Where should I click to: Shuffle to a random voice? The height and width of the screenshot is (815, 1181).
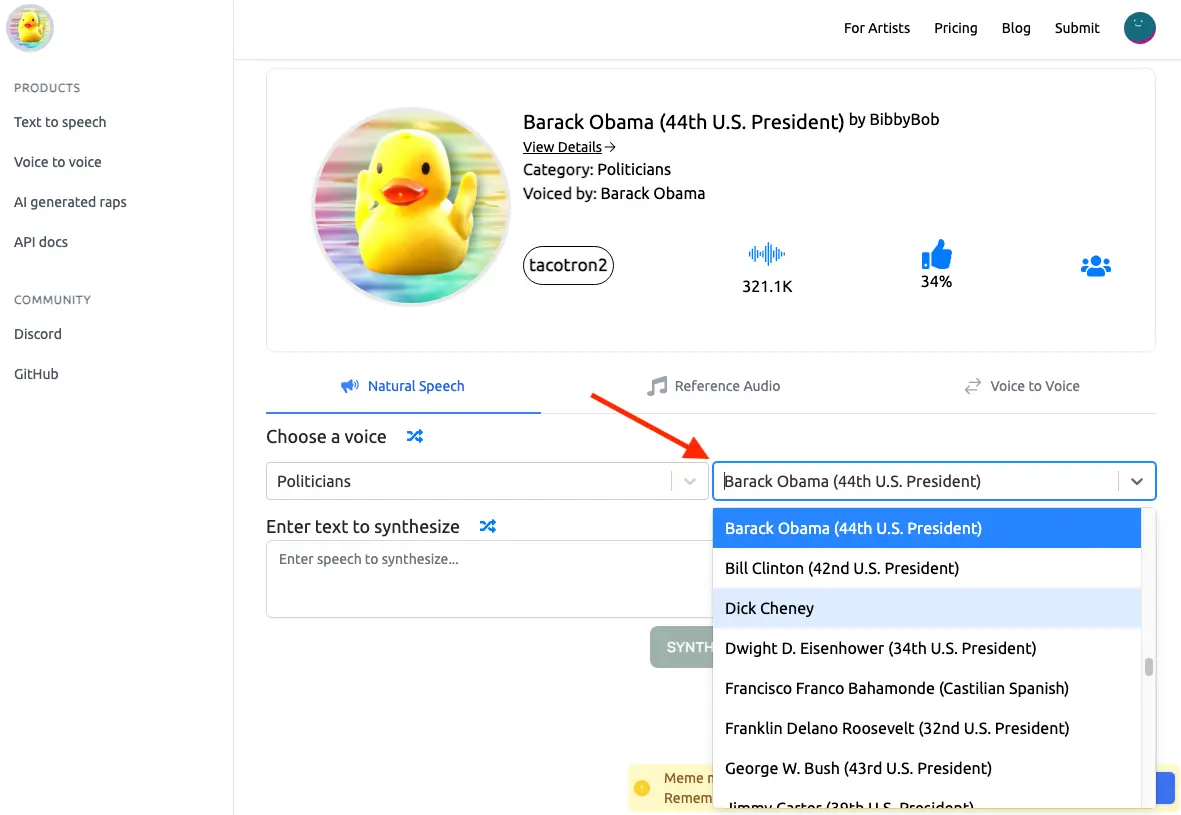[x=414, y=436]
